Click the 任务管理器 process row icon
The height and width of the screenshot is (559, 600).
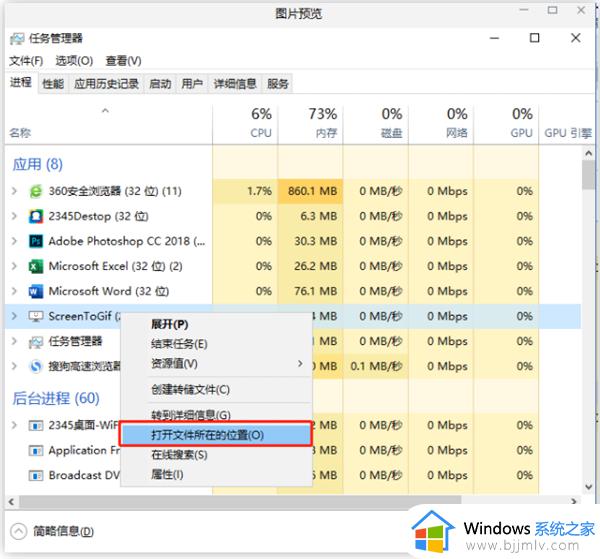click(36, 342)
